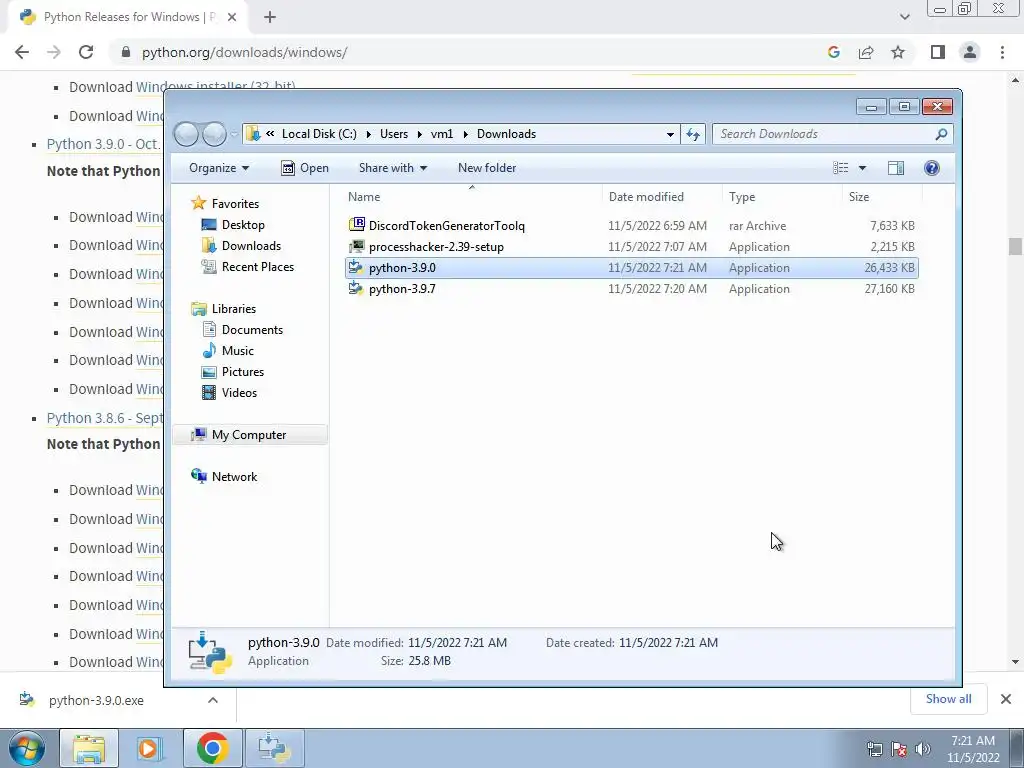This screenshot has height=768, width=1024.
Task: Sort by the Type column header
Action: [x=782, y=197]
